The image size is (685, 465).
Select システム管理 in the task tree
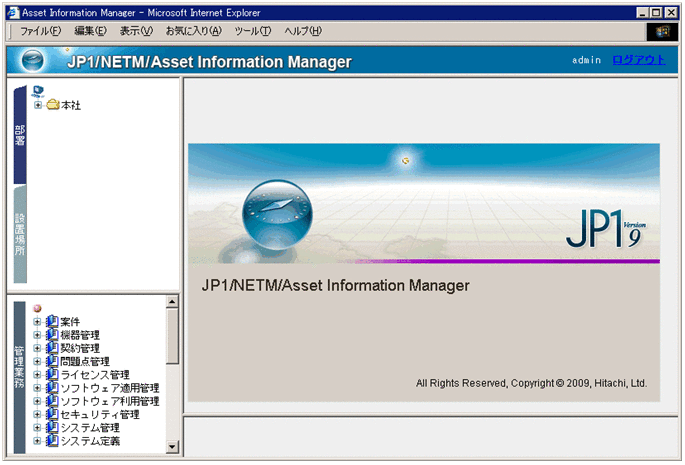point(90,428)
